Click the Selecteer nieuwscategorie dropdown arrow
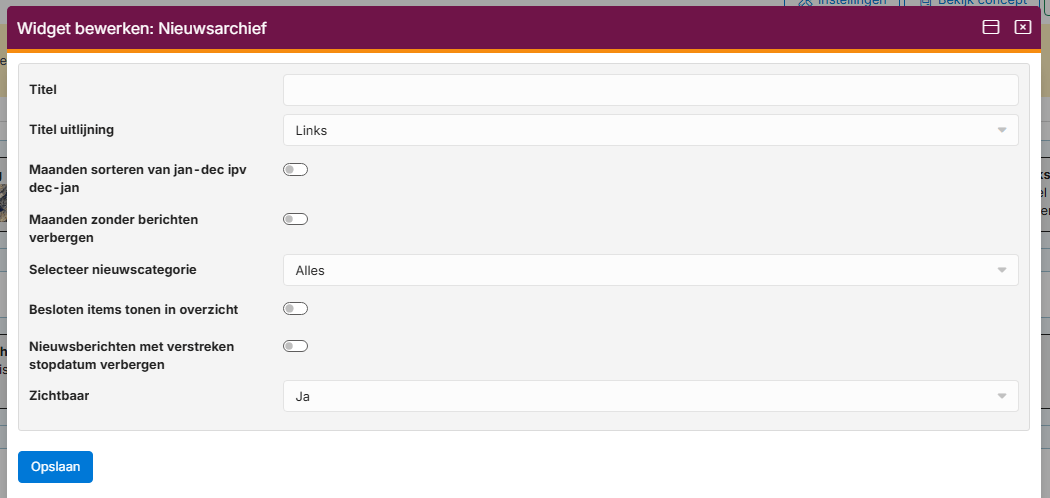 tap(1002, 270)
